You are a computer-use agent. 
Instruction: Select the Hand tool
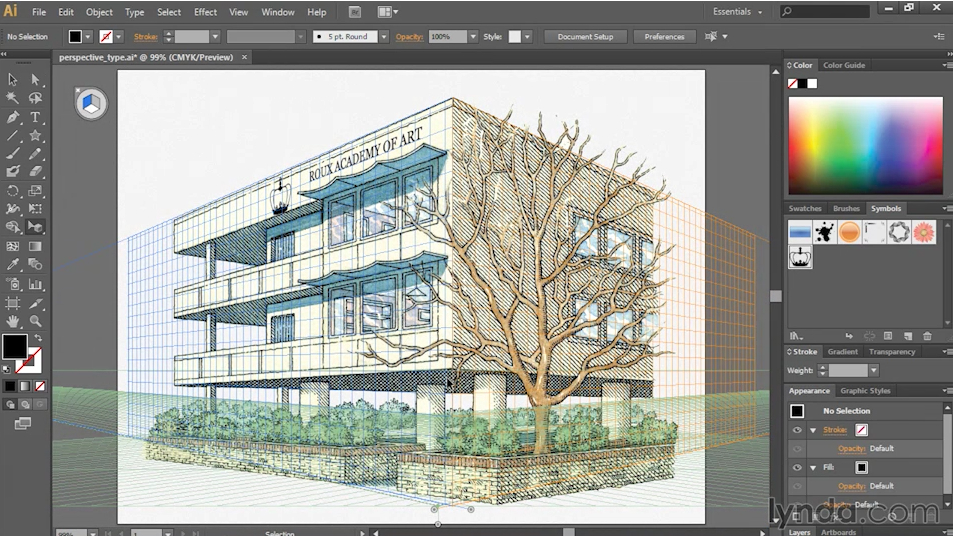tap(12, 321)
